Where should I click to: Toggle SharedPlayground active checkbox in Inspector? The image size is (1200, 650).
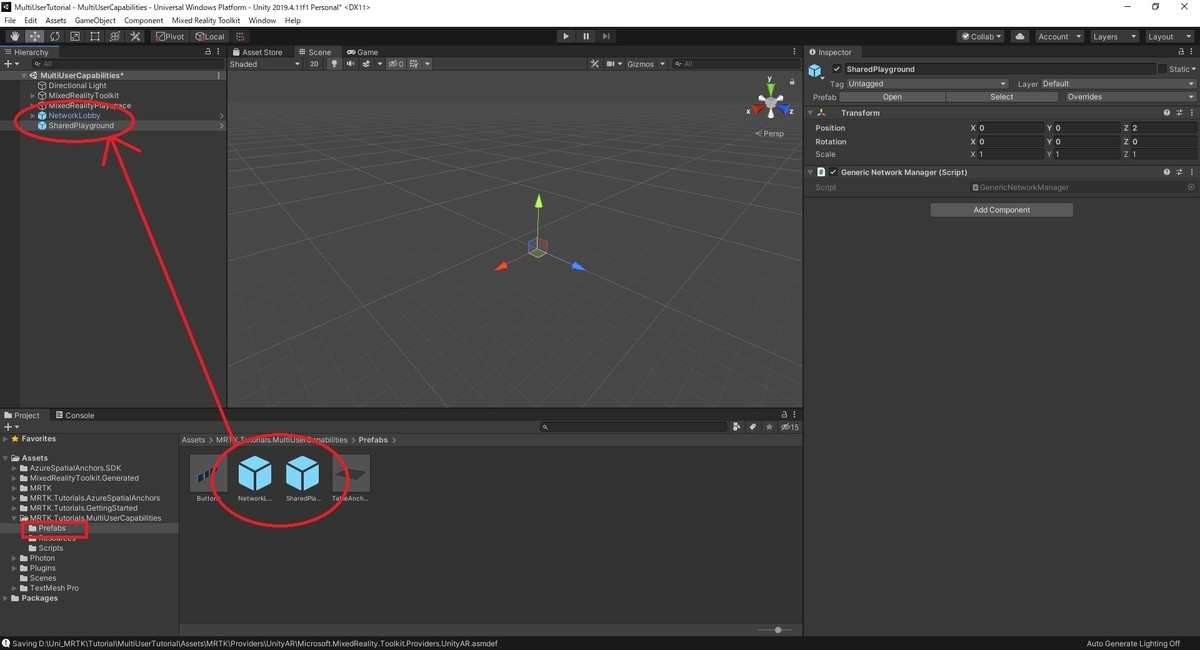coord(837,69)
